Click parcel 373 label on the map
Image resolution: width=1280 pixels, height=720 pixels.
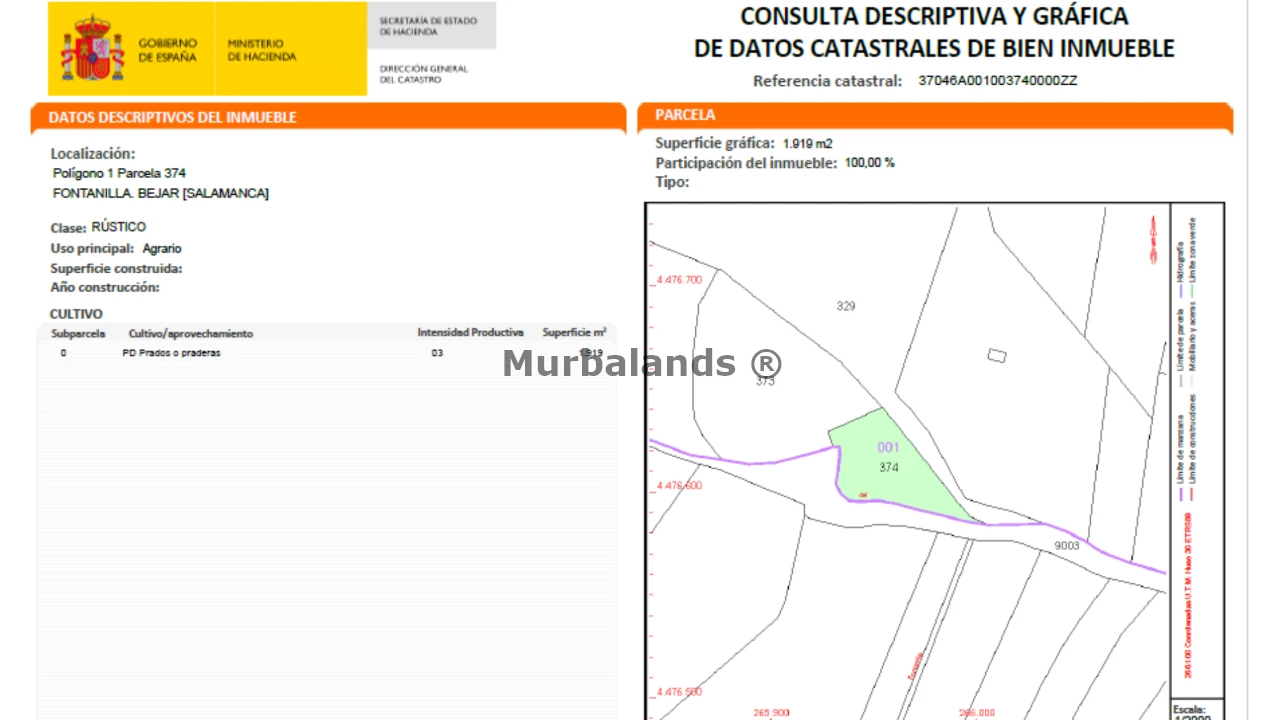click(765, 381)
